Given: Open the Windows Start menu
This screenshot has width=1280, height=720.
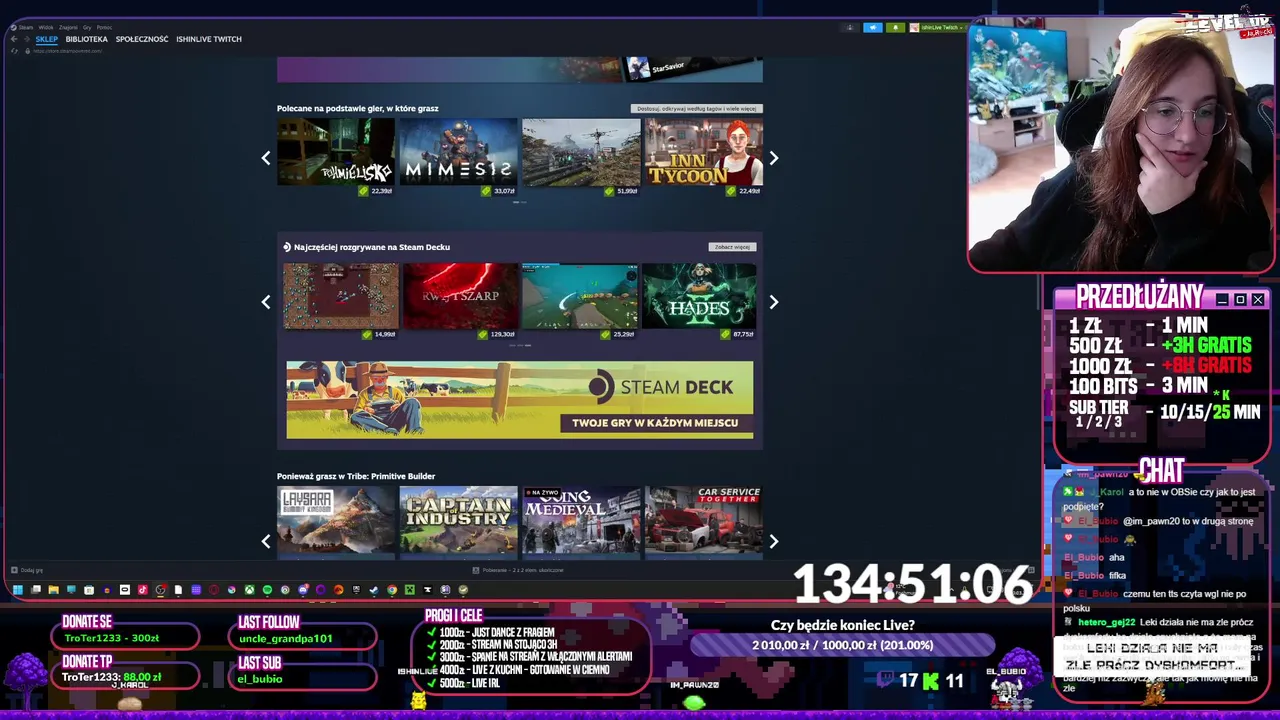Looking at the screenshot, I should coord(18,590).
